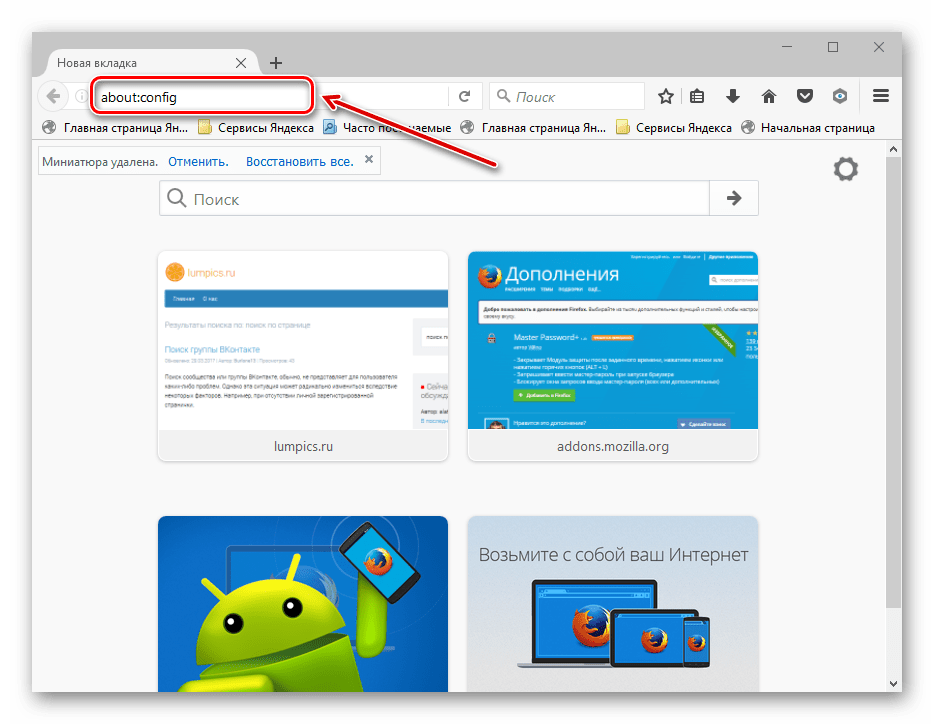The width and height of the screenshot is (934, 724).
Task: Close the Новая вкладка tab
Action: pos(241,63)
